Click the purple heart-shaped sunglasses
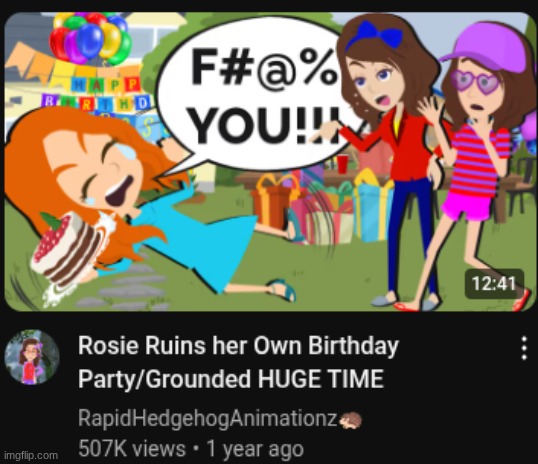Viewport: 538px width, 464px height. 475,81
